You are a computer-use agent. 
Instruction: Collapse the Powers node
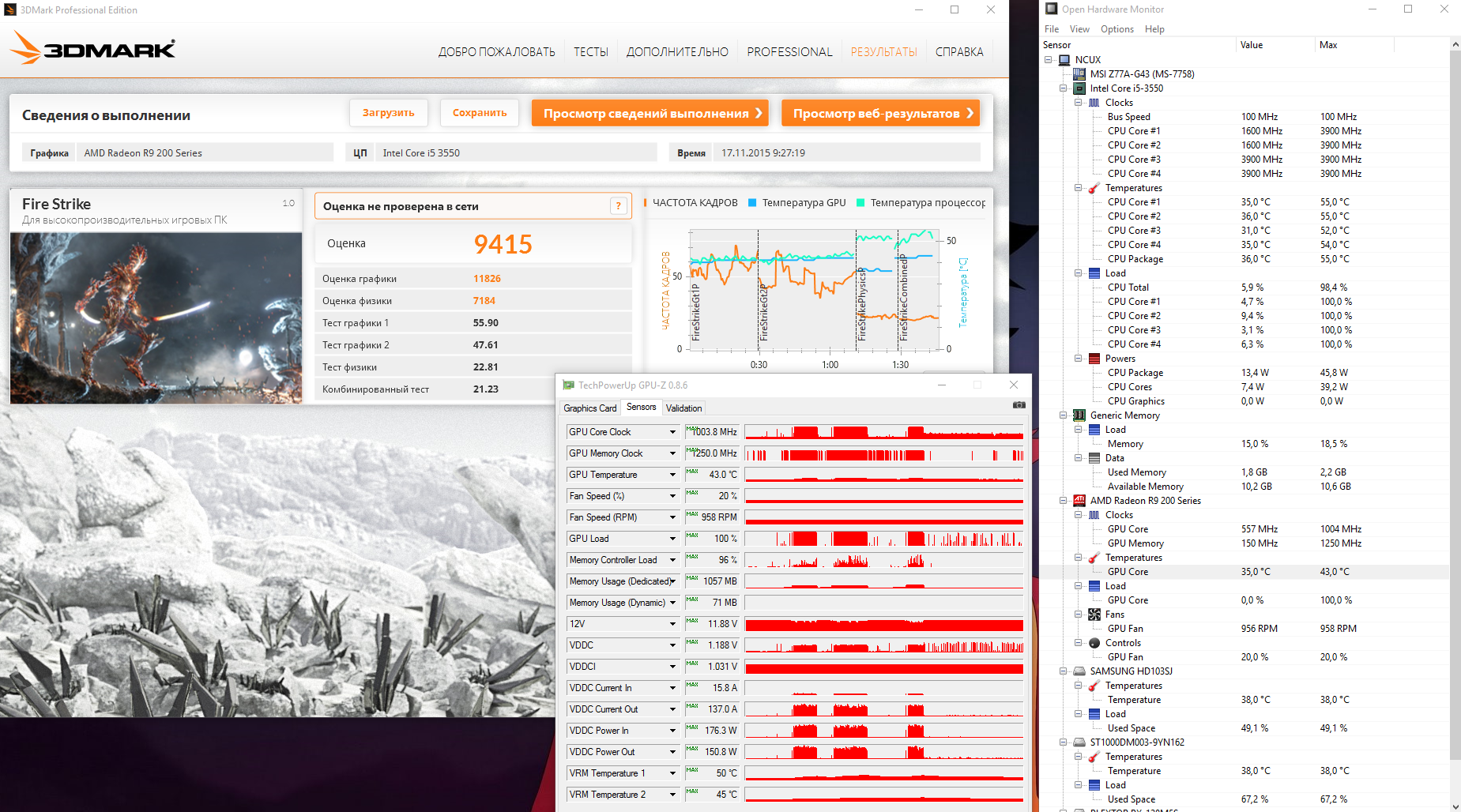(1079, 359)
